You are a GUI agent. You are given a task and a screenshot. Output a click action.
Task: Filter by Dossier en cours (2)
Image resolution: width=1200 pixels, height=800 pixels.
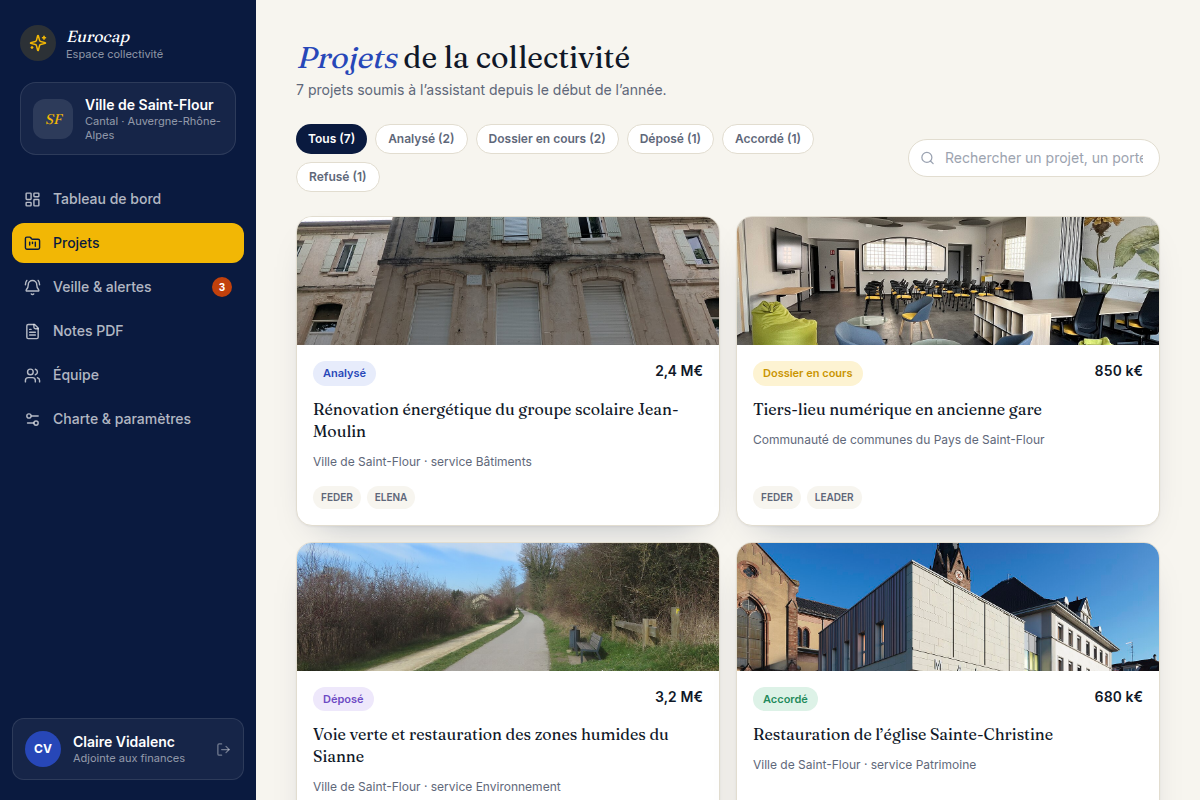click(547, 139)
